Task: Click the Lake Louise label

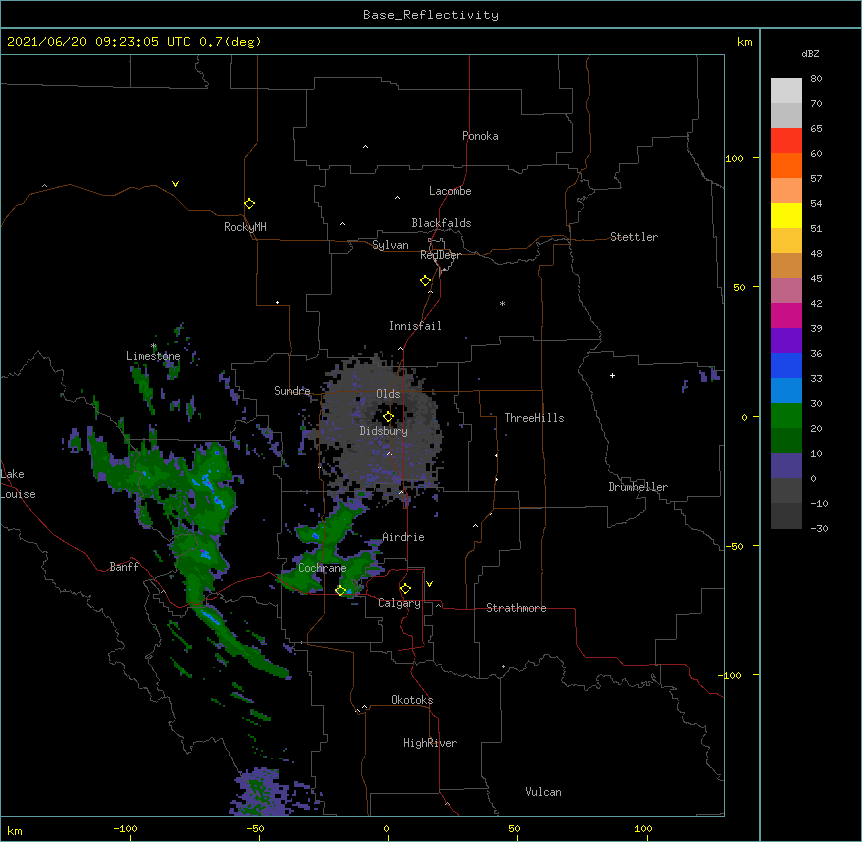Action: (18, 484)
